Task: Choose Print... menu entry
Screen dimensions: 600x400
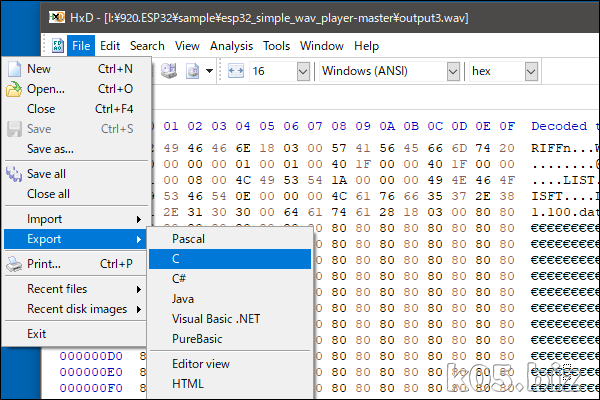Action: (x=76, y=264)
